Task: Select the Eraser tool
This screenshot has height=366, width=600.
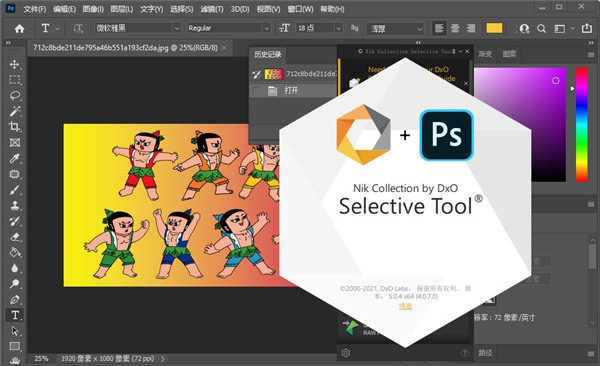Action: click(15, 237)
